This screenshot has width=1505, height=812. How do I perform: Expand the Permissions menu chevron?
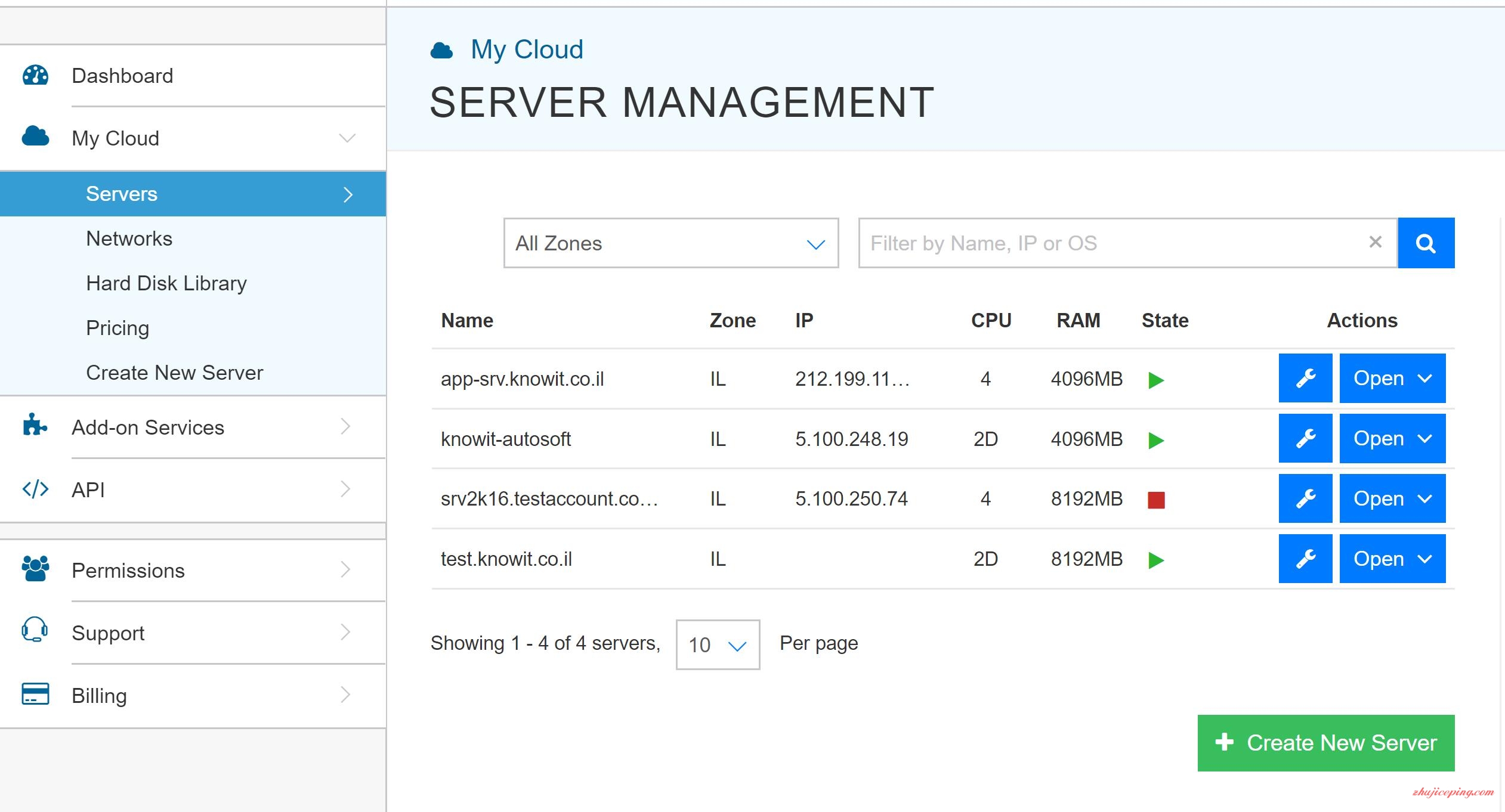345,569
